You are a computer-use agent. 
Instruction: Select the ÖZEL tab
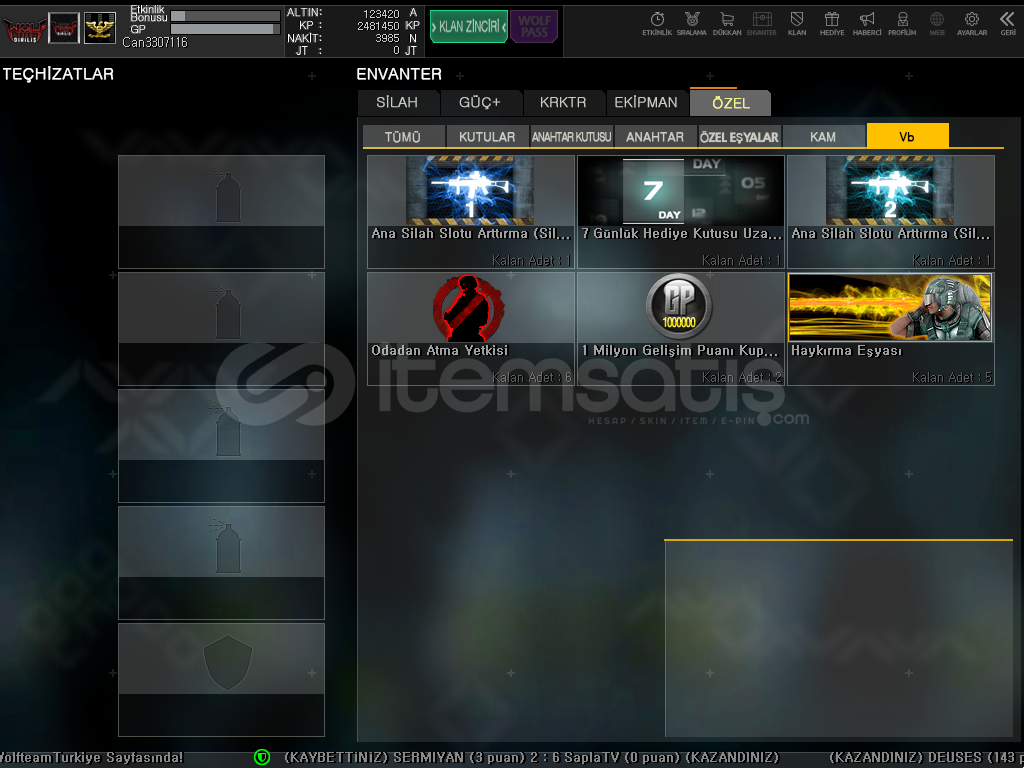click(x=731, y=103)
